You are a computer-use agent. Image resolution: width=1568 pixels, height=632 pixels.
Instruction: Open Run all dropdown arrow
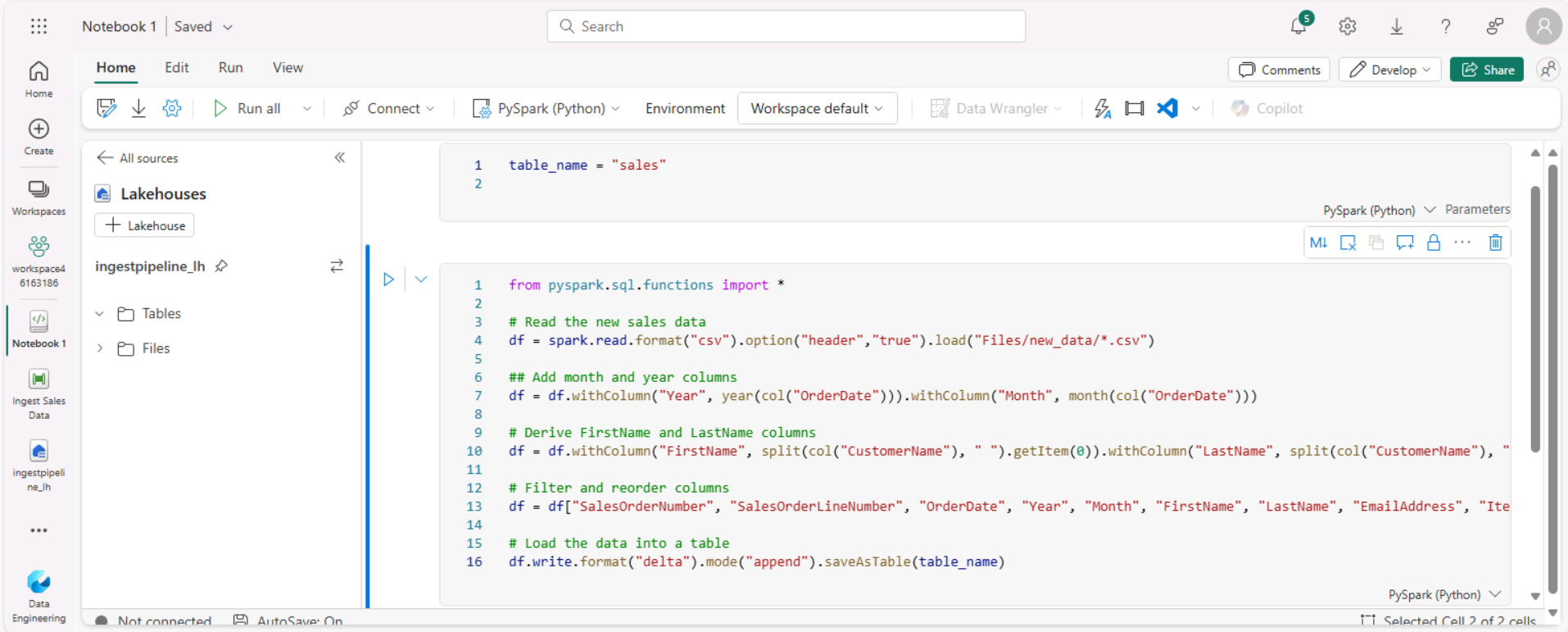pyautogui.click(x=307, y=108)
